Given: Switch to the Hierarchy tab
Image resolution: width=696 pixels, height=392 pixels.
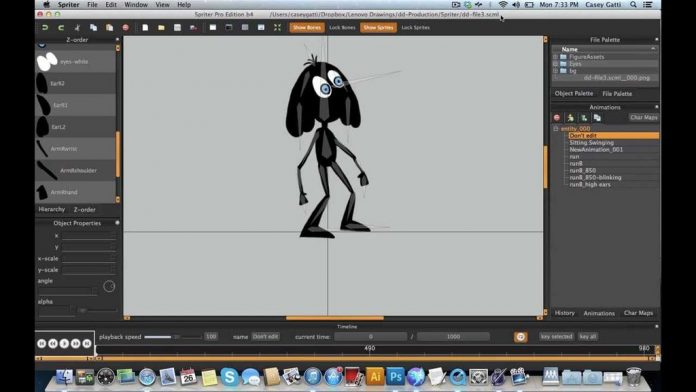Looking at the screenshot, I should (51, 209).
